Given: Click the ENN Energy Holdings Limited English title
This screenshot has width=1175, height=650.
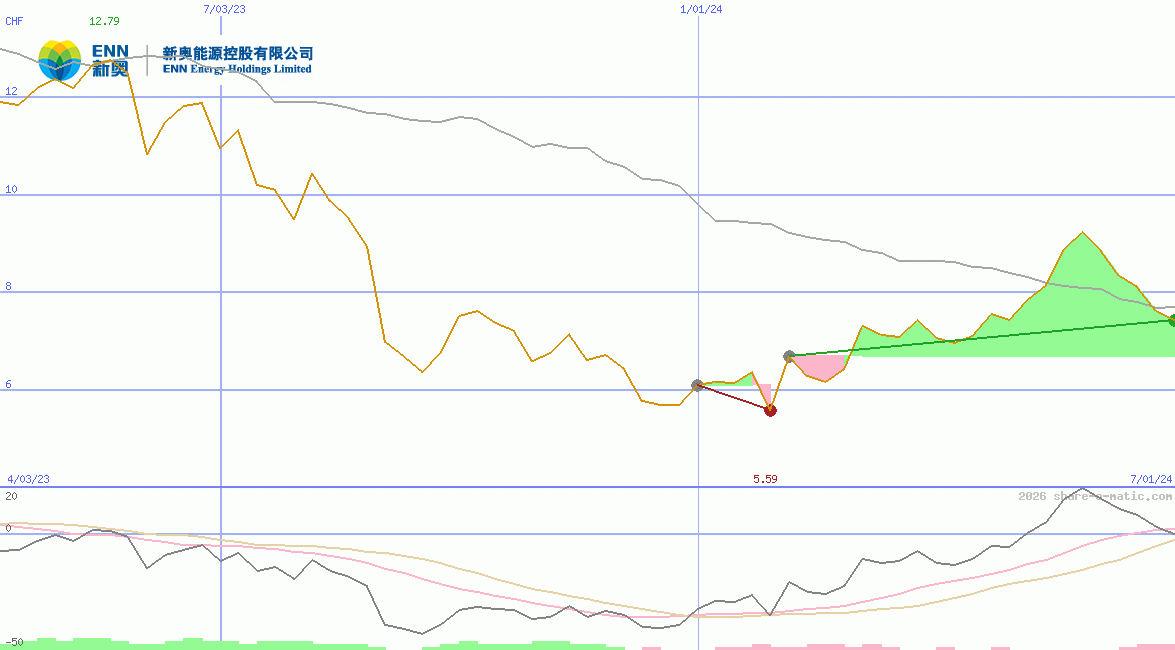Looking at the screenshot, I should click(x=237, y=69).
